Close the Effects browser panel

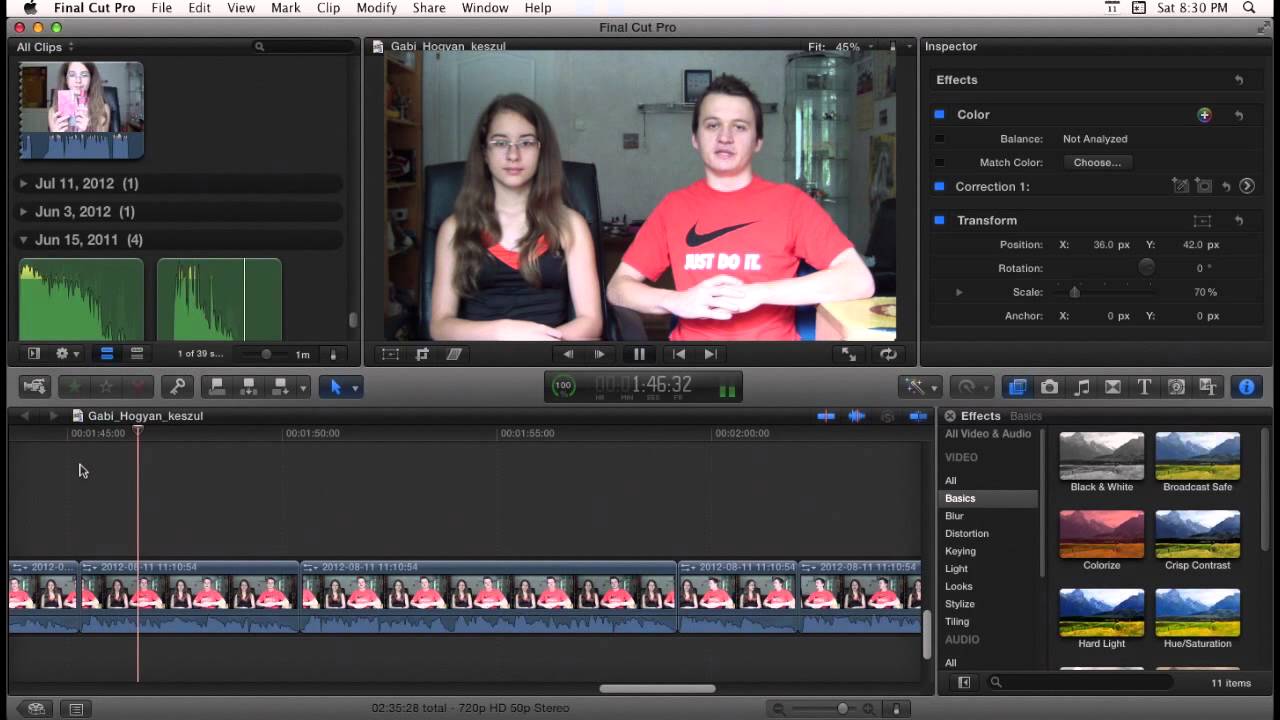pyautogui.click(x=950, y=416)
